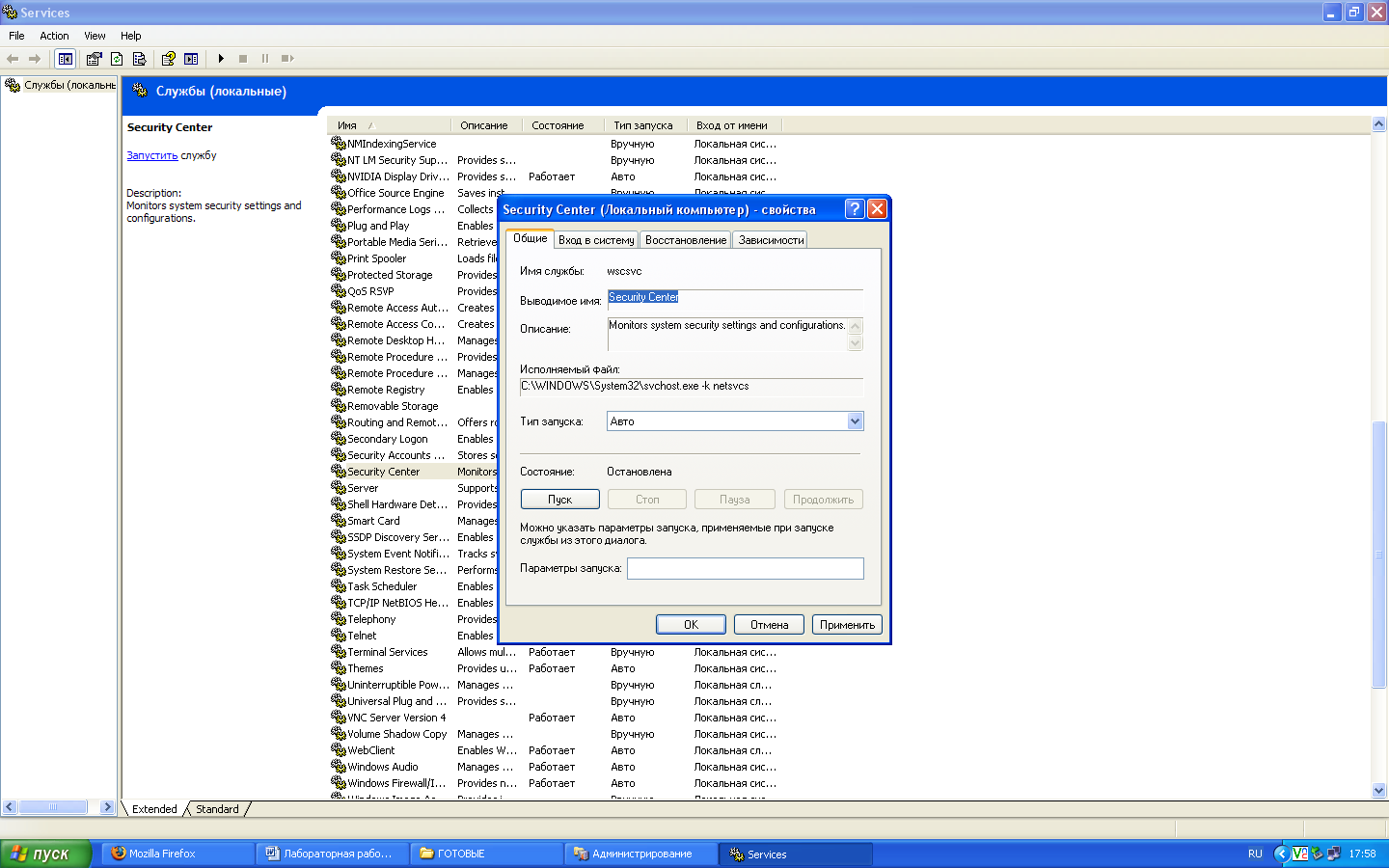Click the OK button in the dialog
The width and height of the screenshot is (1389, 868).
[691, 625]
